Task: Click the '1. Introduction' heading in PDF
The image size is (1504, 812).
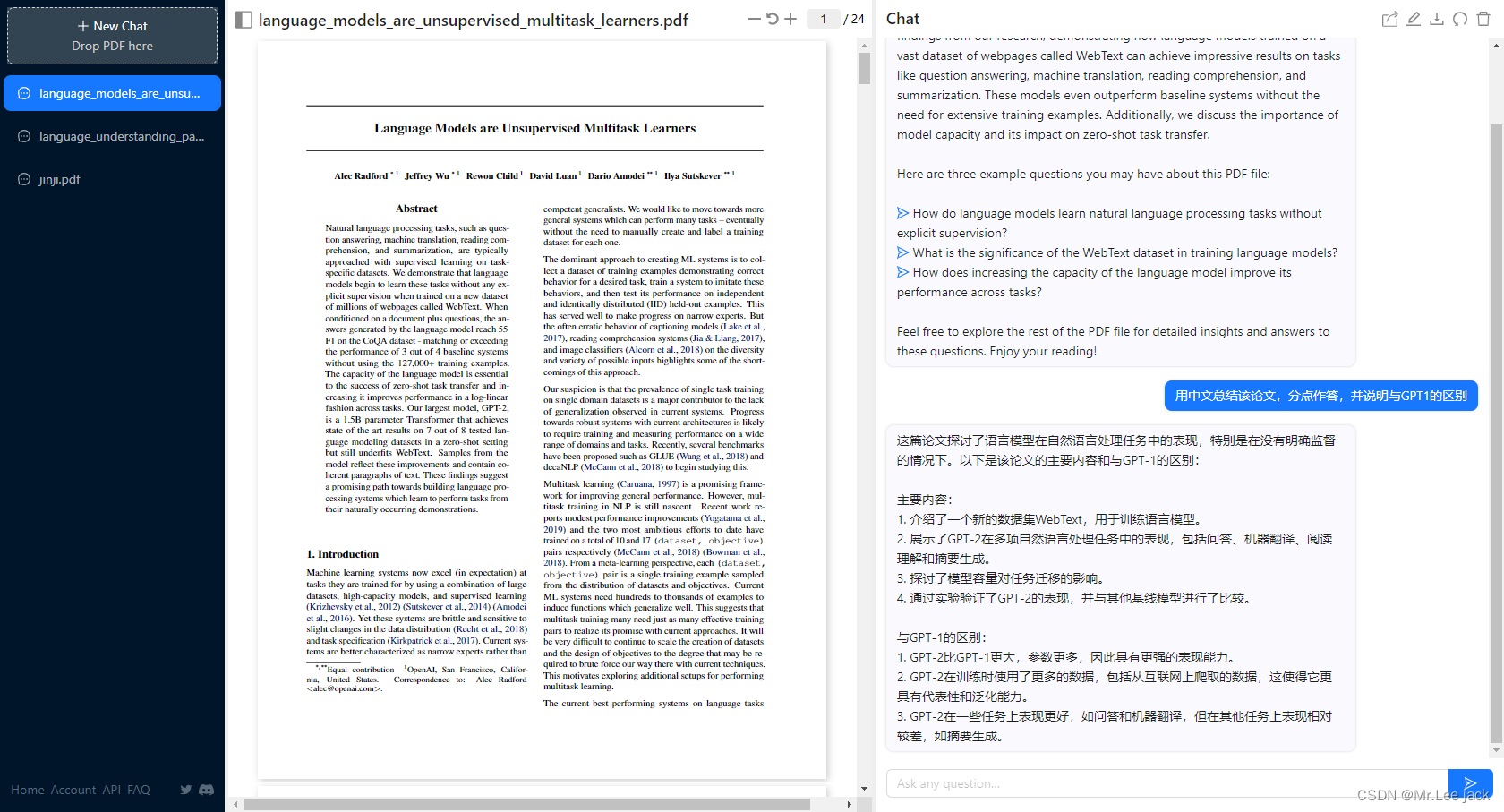Action: click(x=342, y=554)
